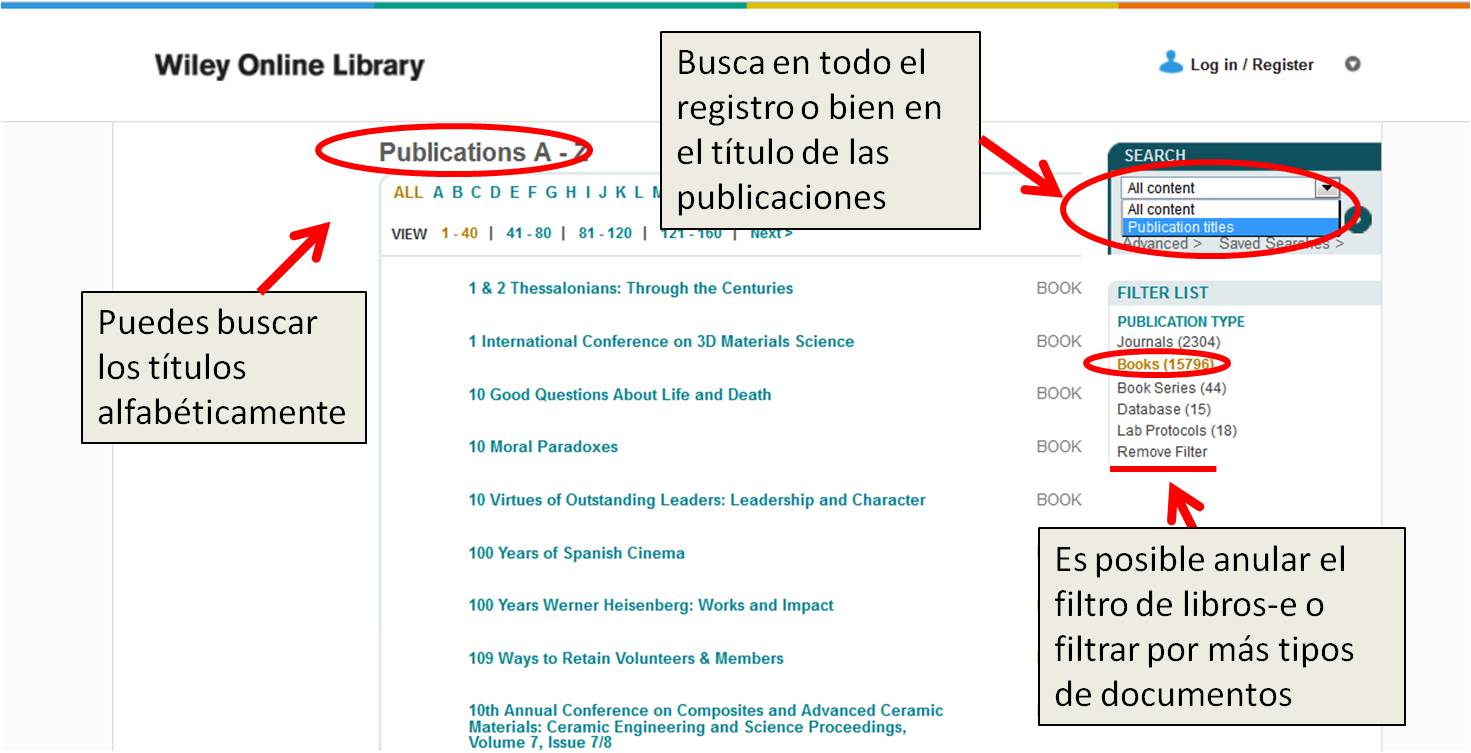Filter publications by letter F
The image size is (1471, 753).
[x=533, y=193]
